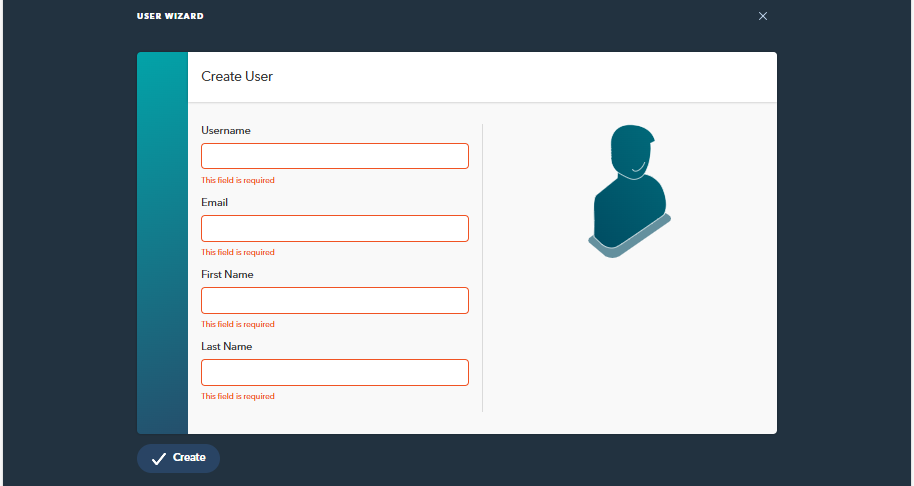Focus the Email input field

335,228
